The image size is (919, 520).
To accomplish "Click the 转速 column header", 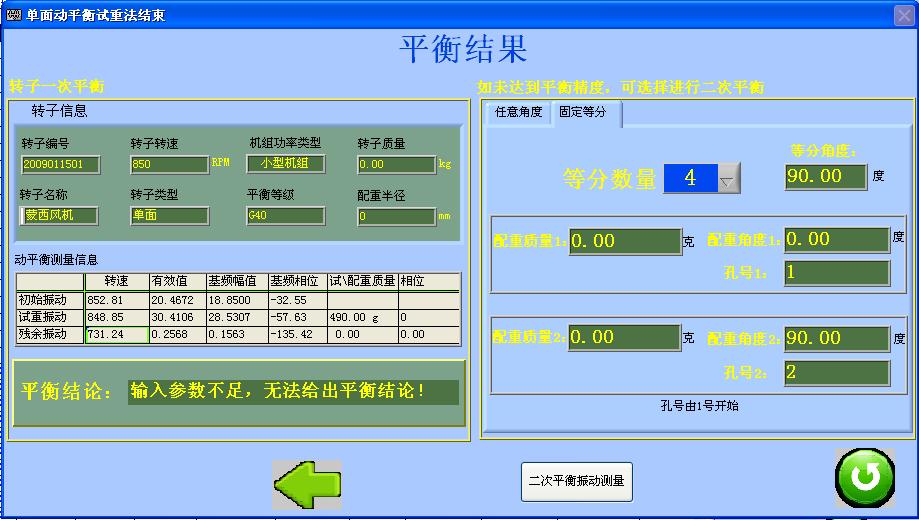I will coord(117,281).
